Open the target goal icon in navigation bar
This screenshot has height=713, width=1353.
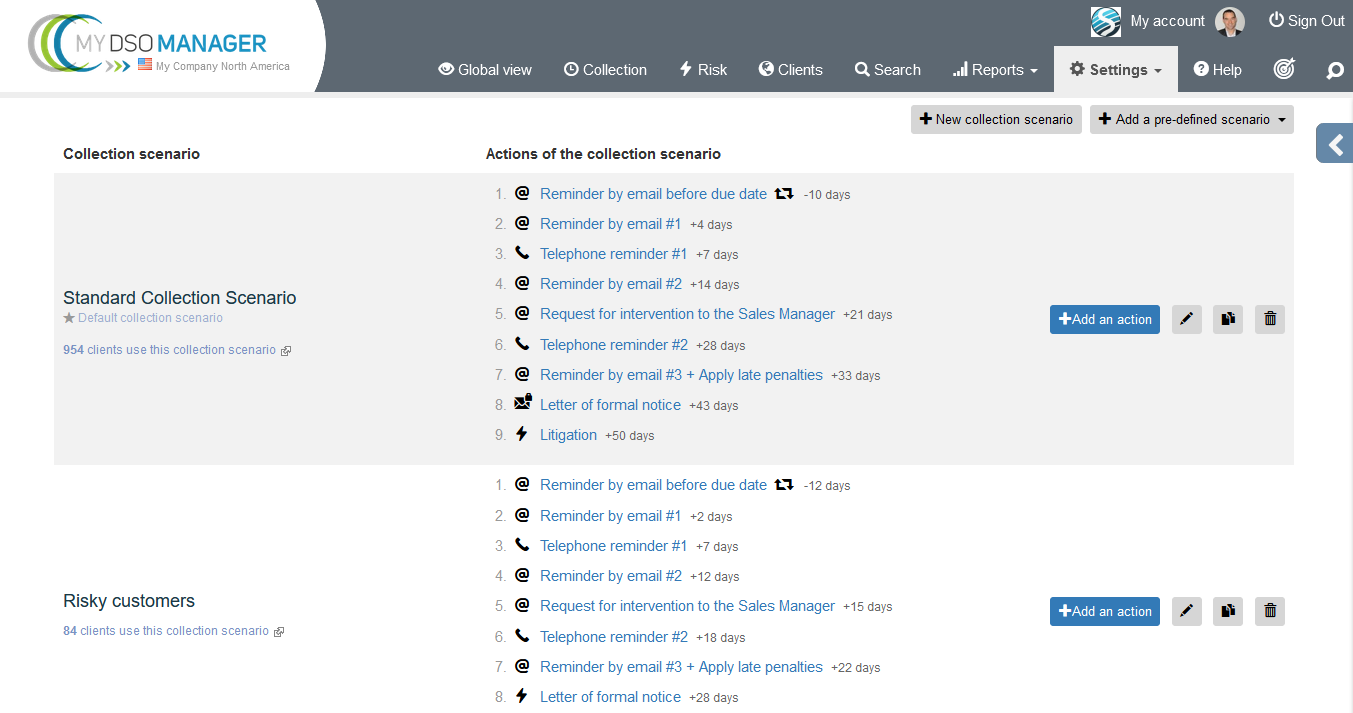click(x=1284, y=69)
